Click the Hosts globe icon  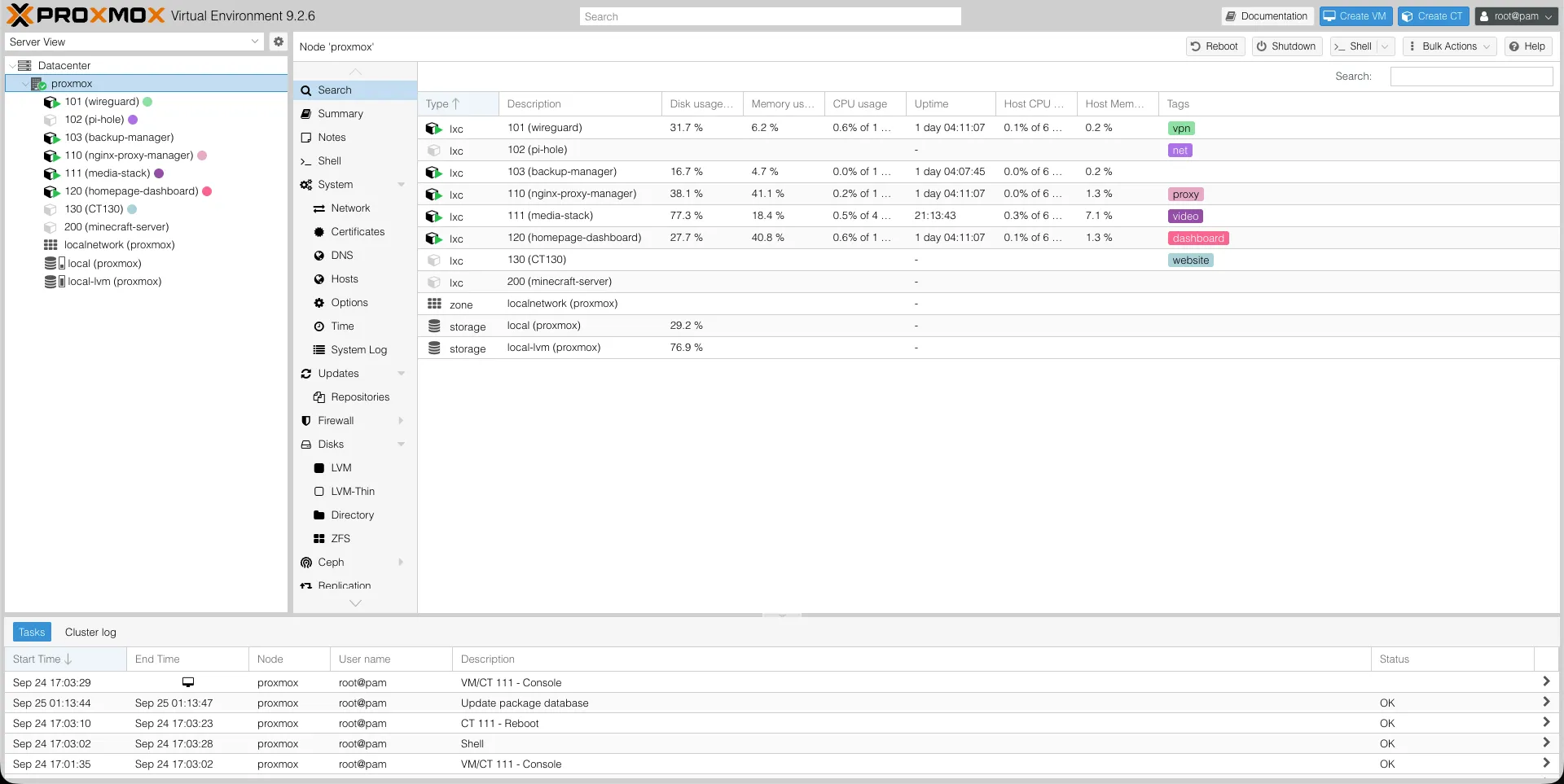click(319, 279)
